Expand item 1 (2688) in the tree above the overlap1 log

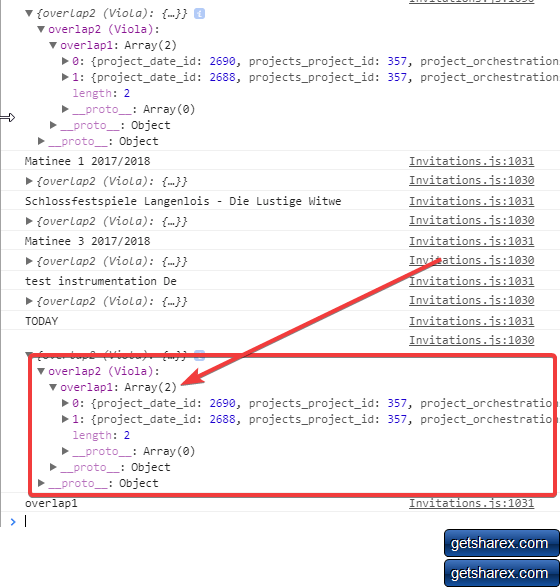click(65, 419)
